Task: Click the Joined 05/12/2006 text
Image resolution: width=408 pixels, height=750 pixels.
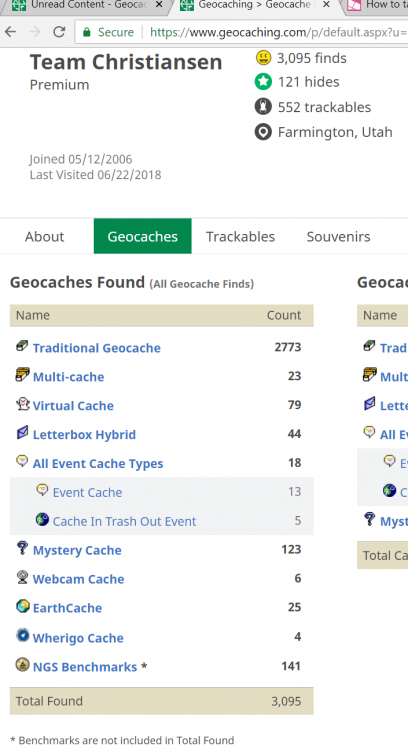Action: 81,159
